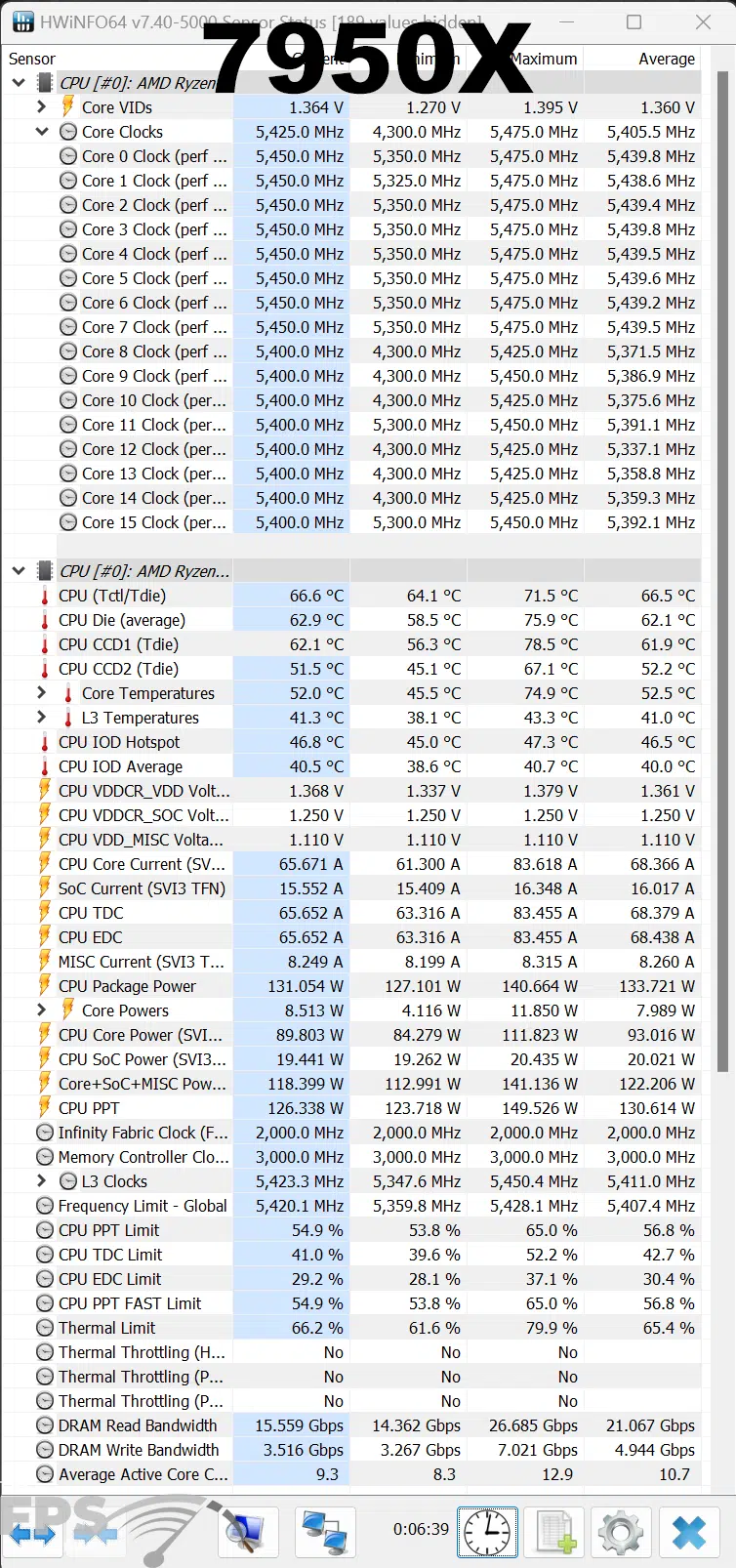Click the 1.395 V maximum Core VIDs value
The image size is (736, 1568).
click(551, 107)
